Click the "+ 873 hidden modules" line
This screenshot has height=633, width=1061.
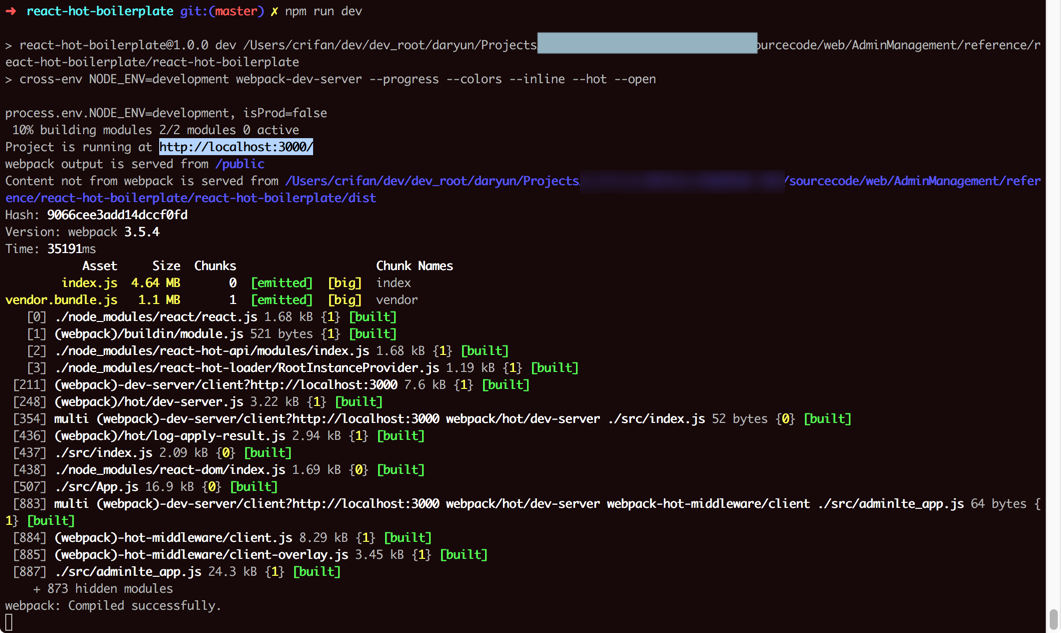(x=103, y=589)
